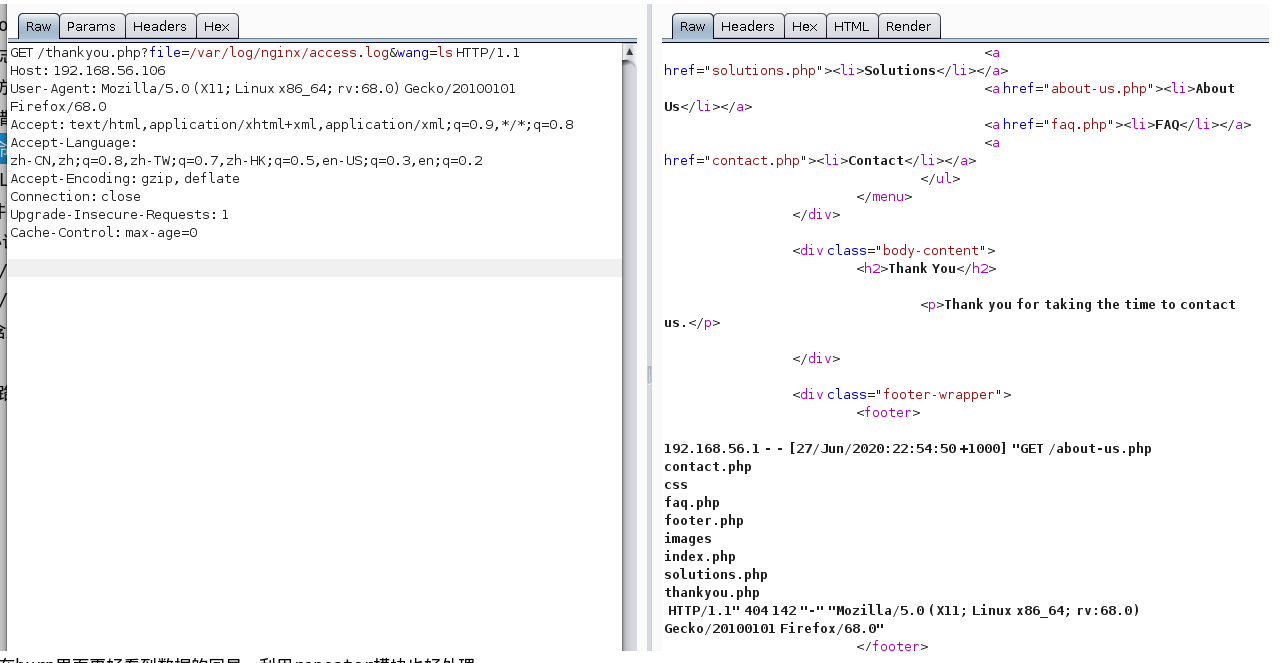Click the about-us.php href in response
Viewport: 1281px width, 663px height.
pos(1099,89)
